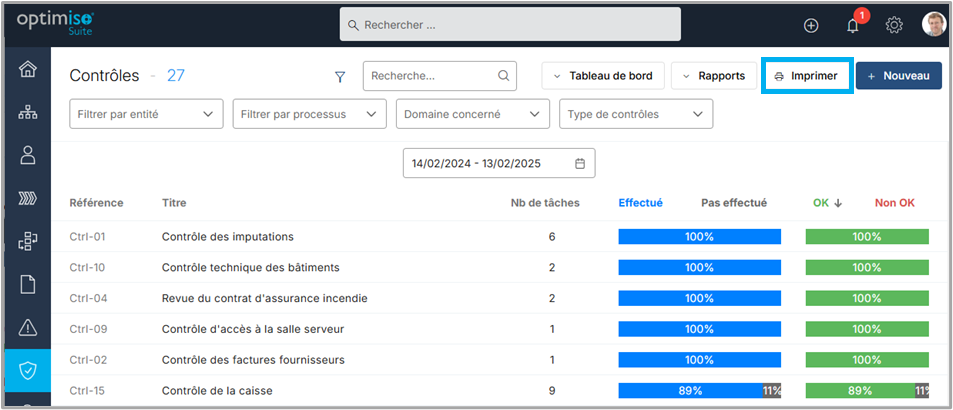This screenshot has height=410, width=953.
Task: Select the shield checkmark sidebar icon
Action: click(27, 370)
